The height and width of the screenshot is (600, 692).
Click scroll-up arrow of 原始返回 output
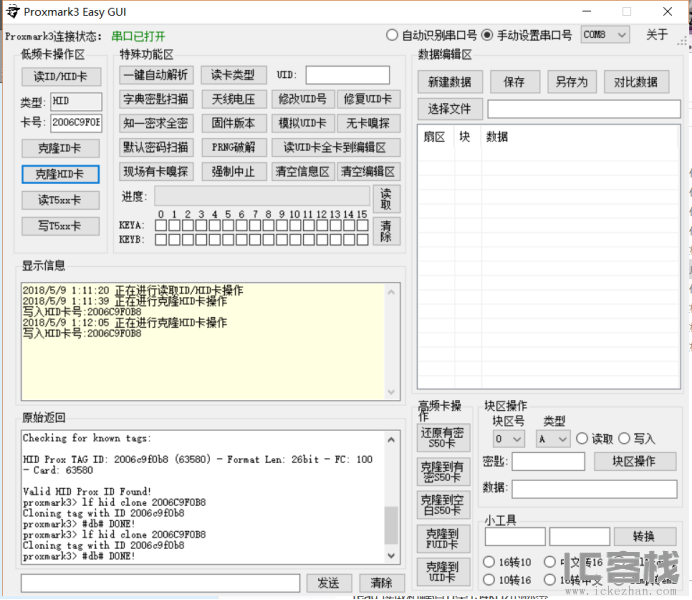[391, 440]
